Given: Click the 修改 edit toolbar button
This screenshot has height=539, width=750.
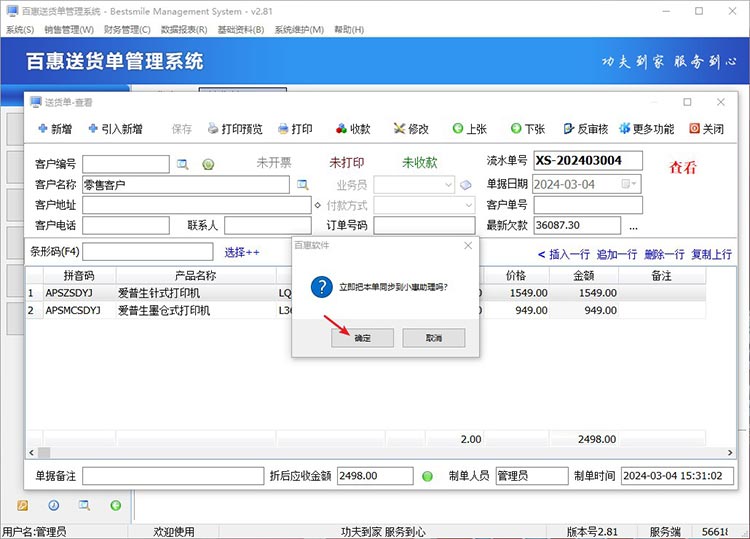Looking at the screenshot, I should [411, 129].
